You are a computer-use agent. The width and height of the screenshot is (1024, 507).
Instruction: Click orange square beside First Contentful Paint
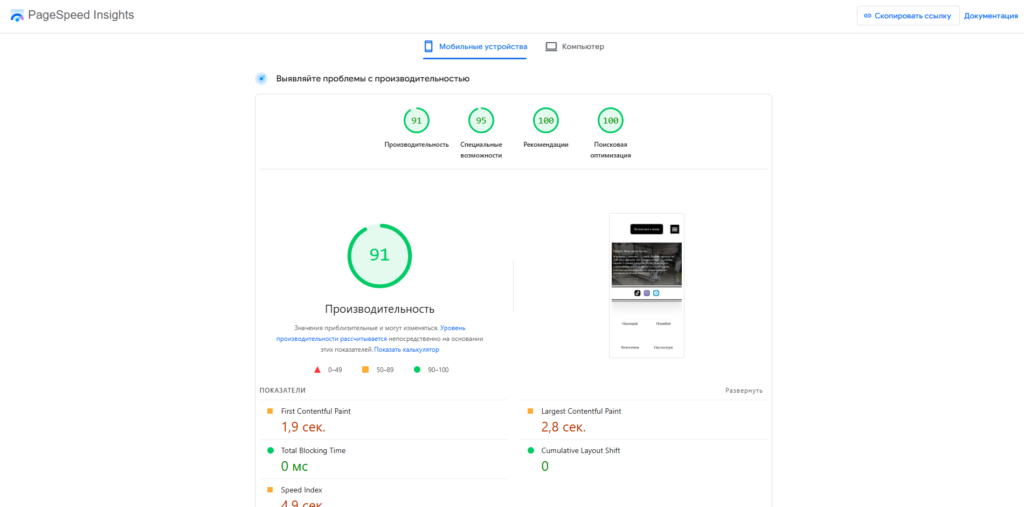[270, 412]
